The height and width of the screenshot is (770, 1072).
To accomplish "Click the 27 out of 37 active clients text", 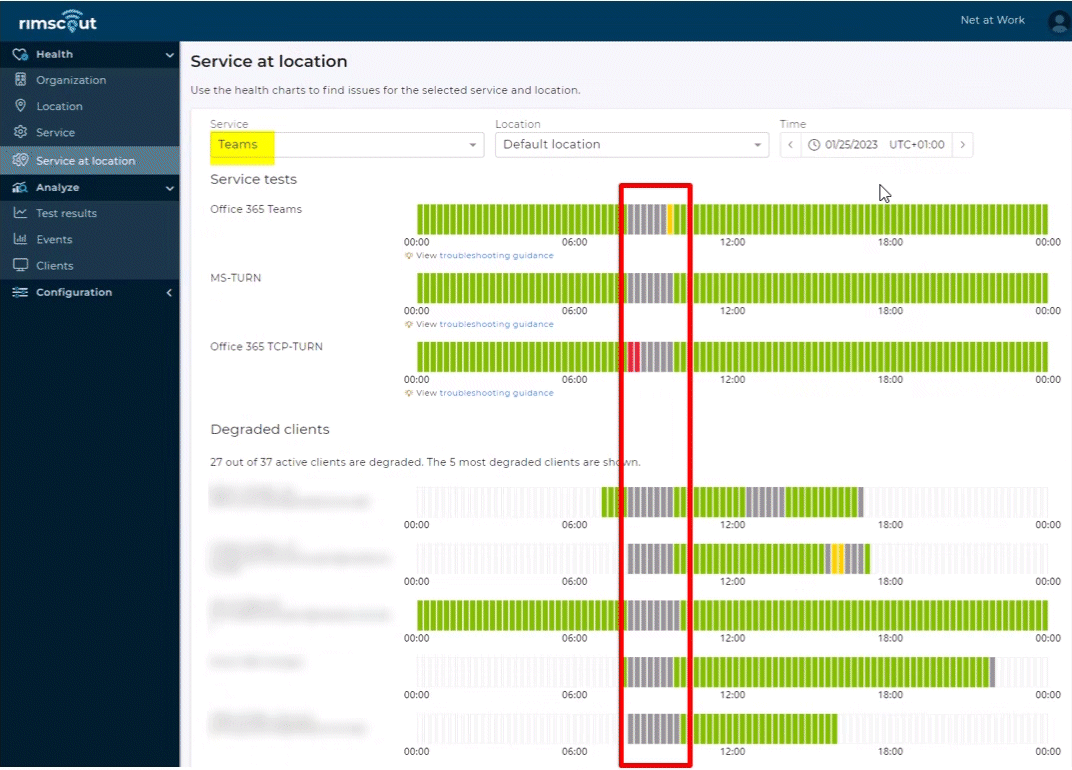I will 425,462.
